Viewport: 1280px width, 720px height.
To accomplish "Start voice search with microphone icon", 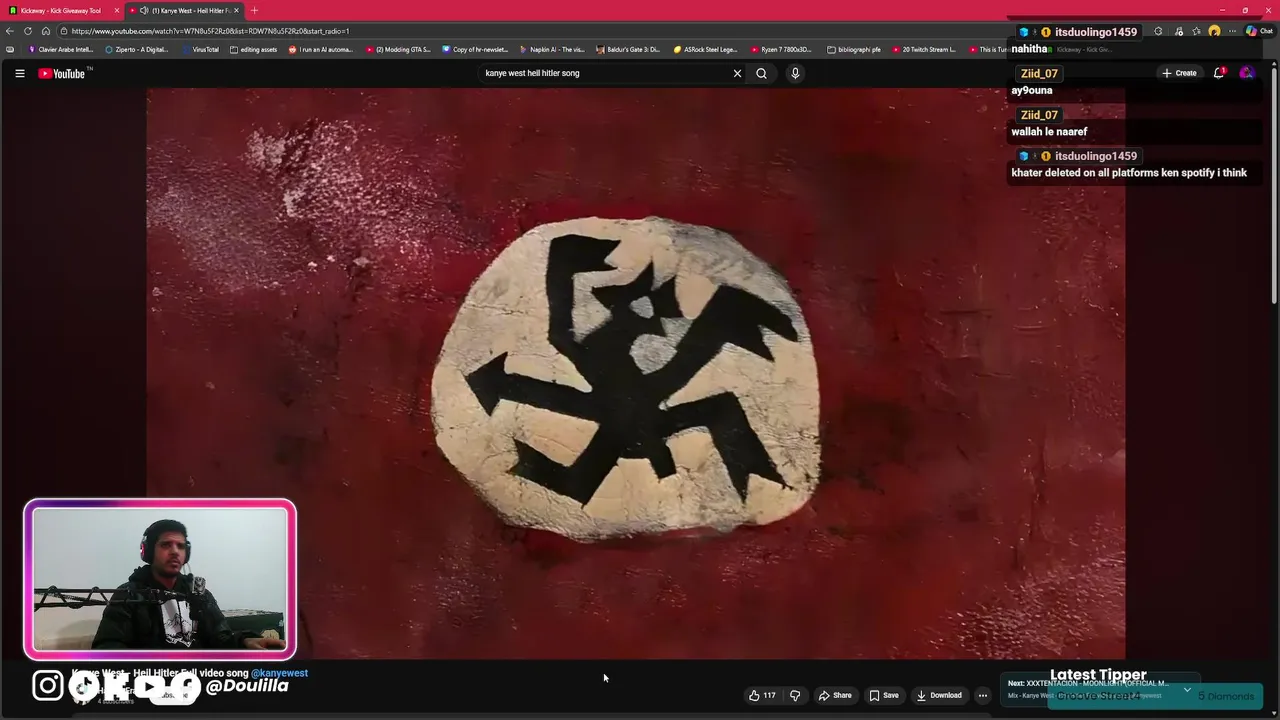I will click(x=795, y=73).
